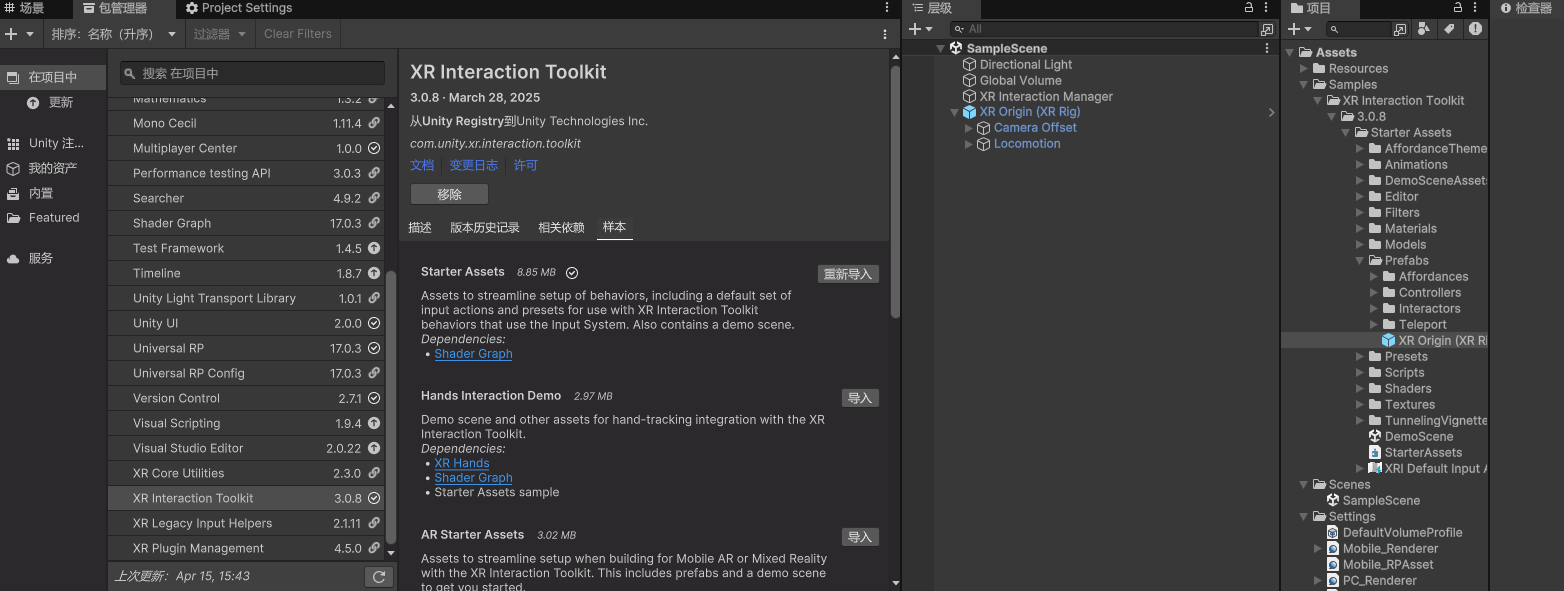Import the AR Starter Assets sample
The width and height of the screenshot is (1564, 591).
[x=860, y=537]
